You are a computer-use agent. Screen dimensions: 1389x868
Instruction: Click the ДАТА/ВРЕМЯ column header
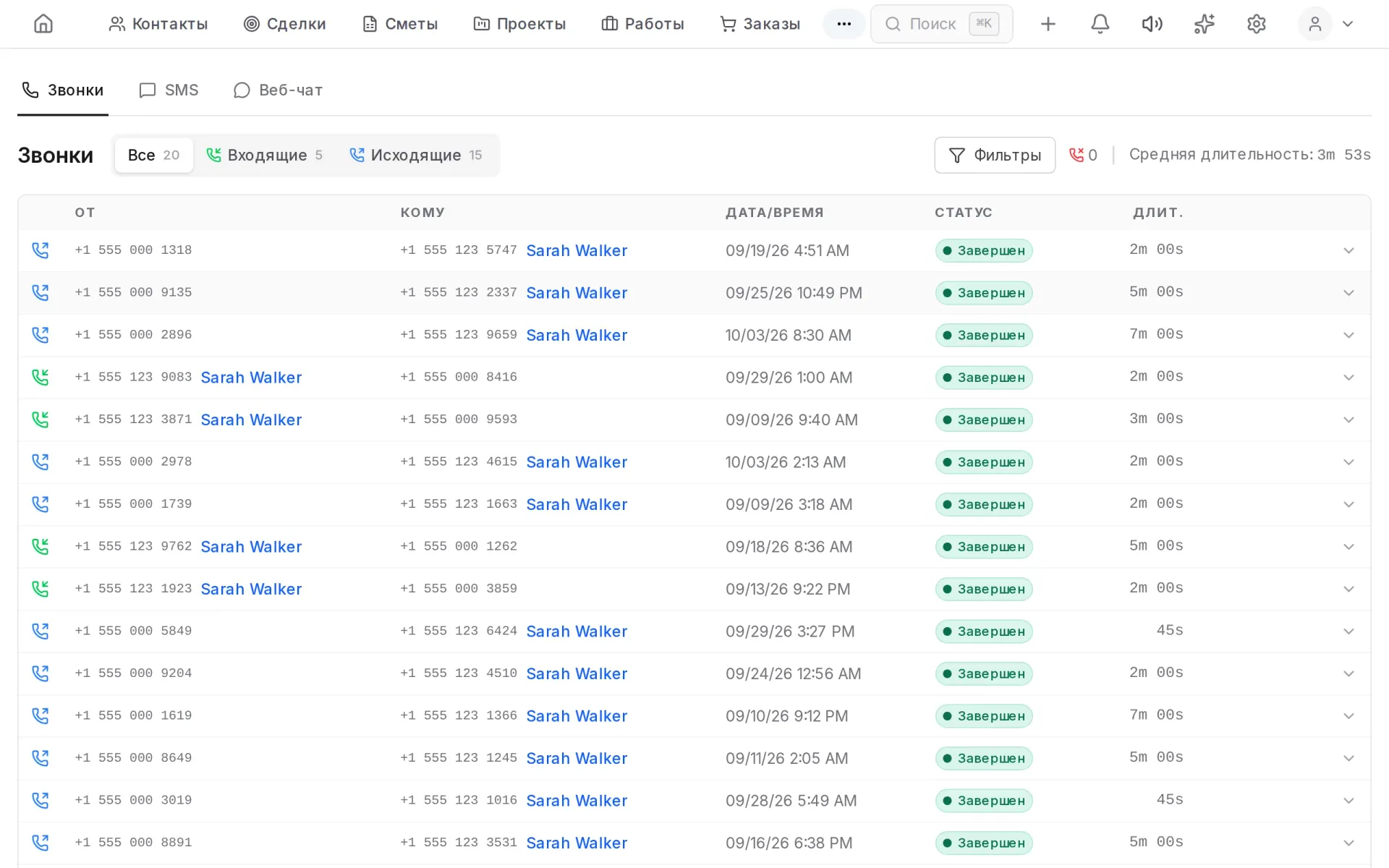point(774,213)
